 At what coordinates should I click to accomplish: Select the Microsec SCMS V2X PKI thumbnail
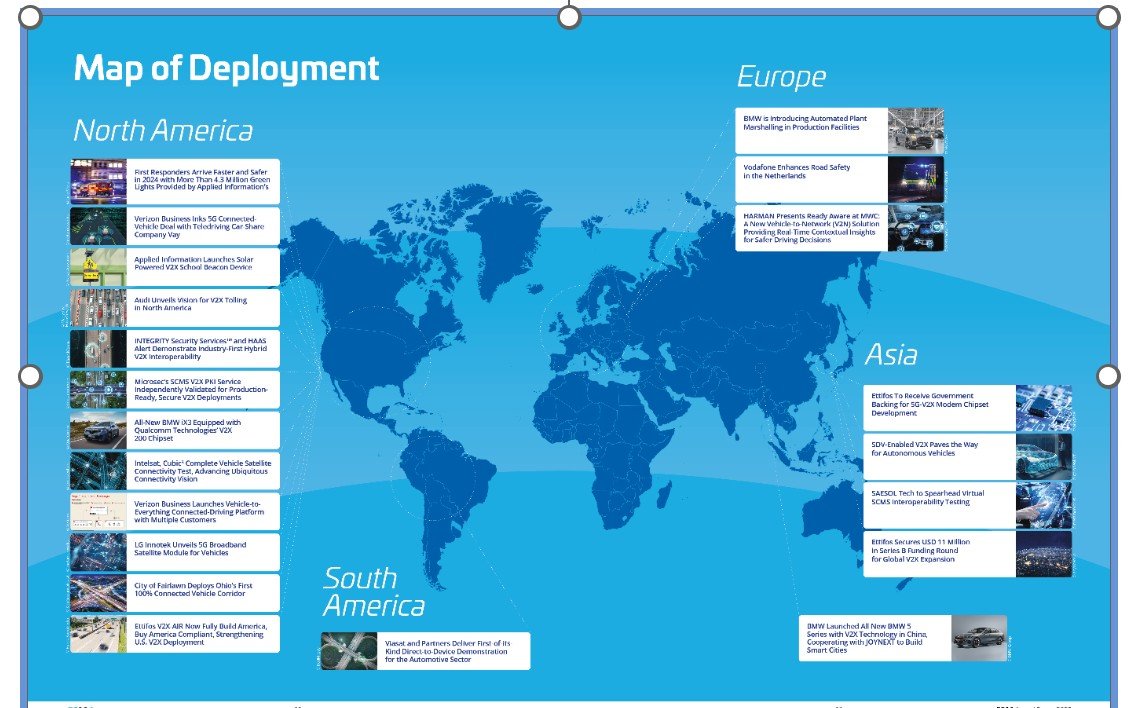(x=99, y=389)
